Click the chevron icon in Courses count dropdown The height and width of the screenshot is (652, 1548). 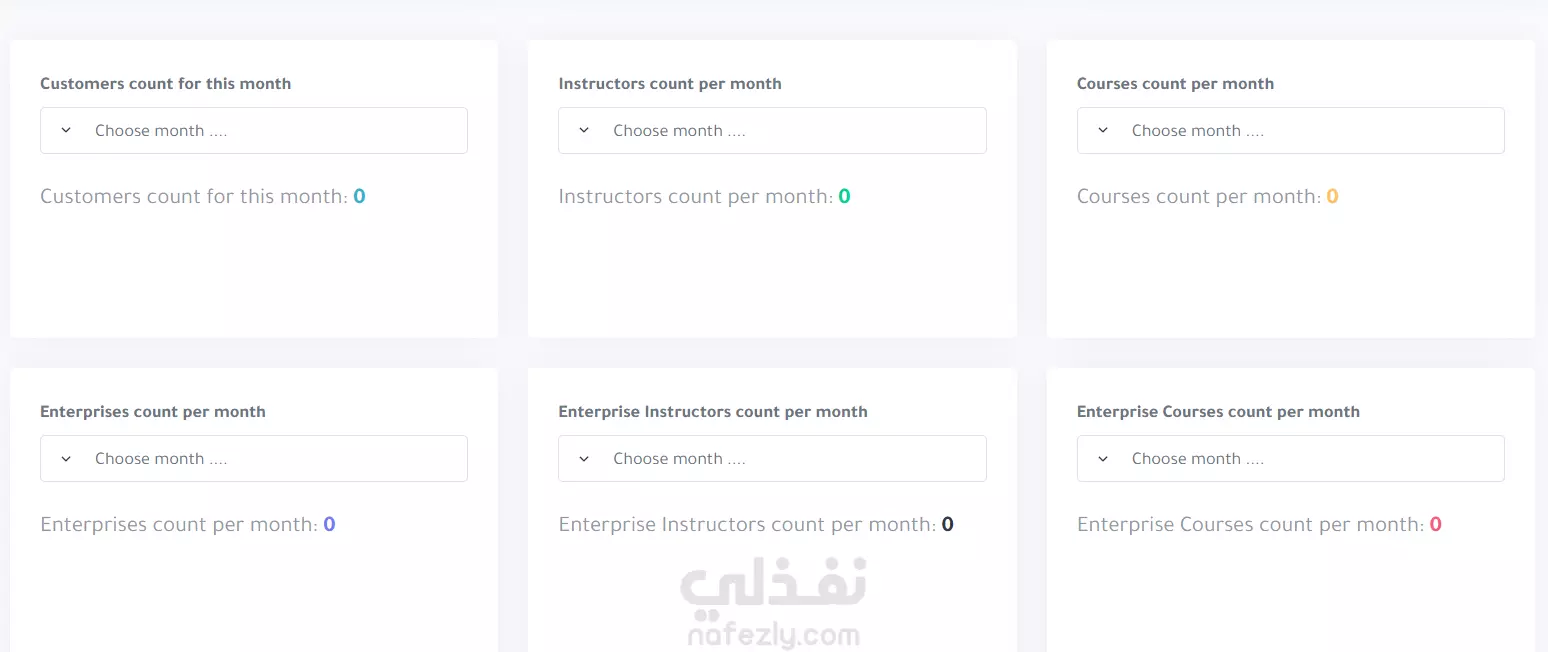1103,131
